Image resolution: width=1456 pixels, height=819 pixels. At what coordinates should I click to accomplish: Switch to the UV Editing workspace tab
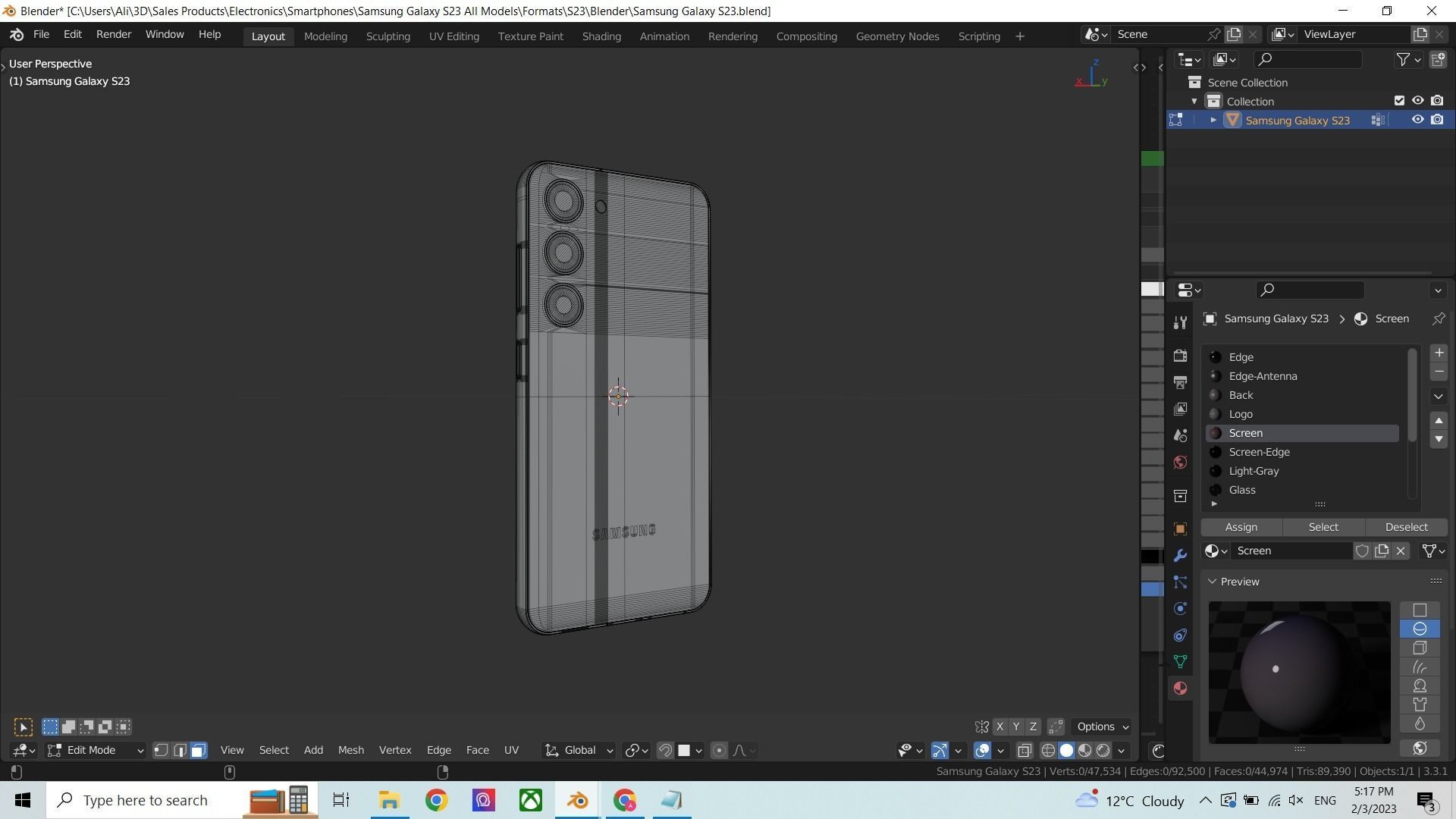click(453, 36)
